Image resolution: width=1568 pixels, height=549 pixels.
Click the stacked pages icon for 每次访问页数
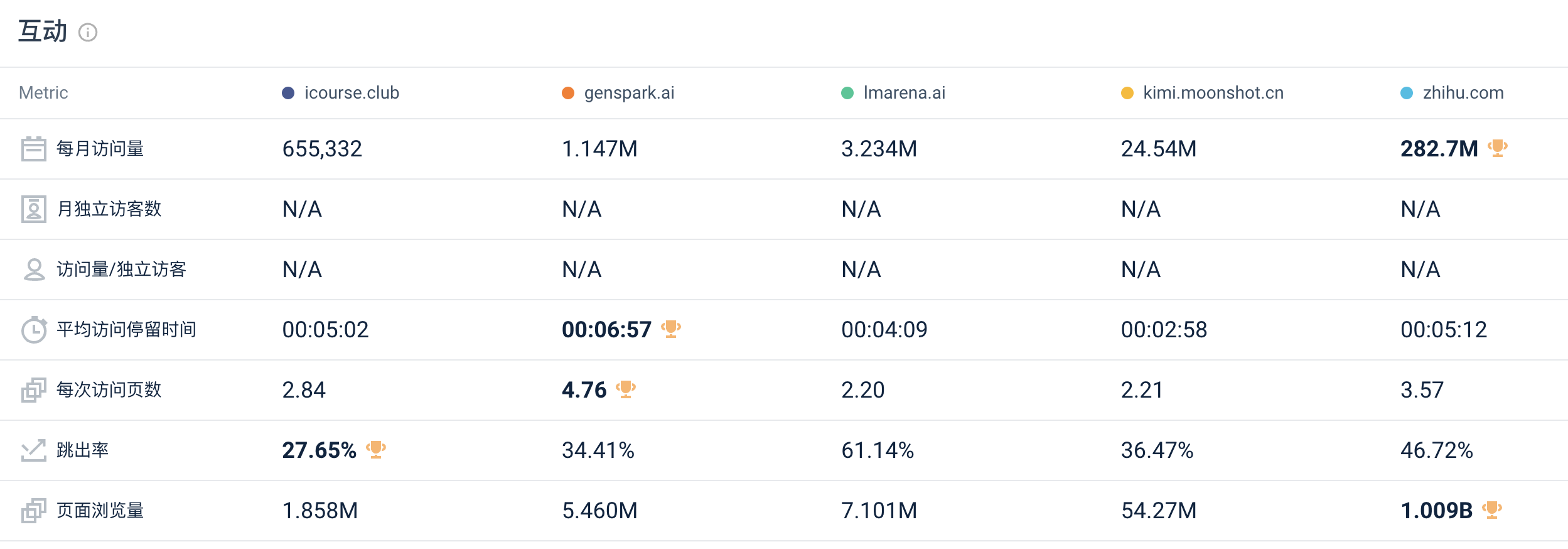coord(33,390)
